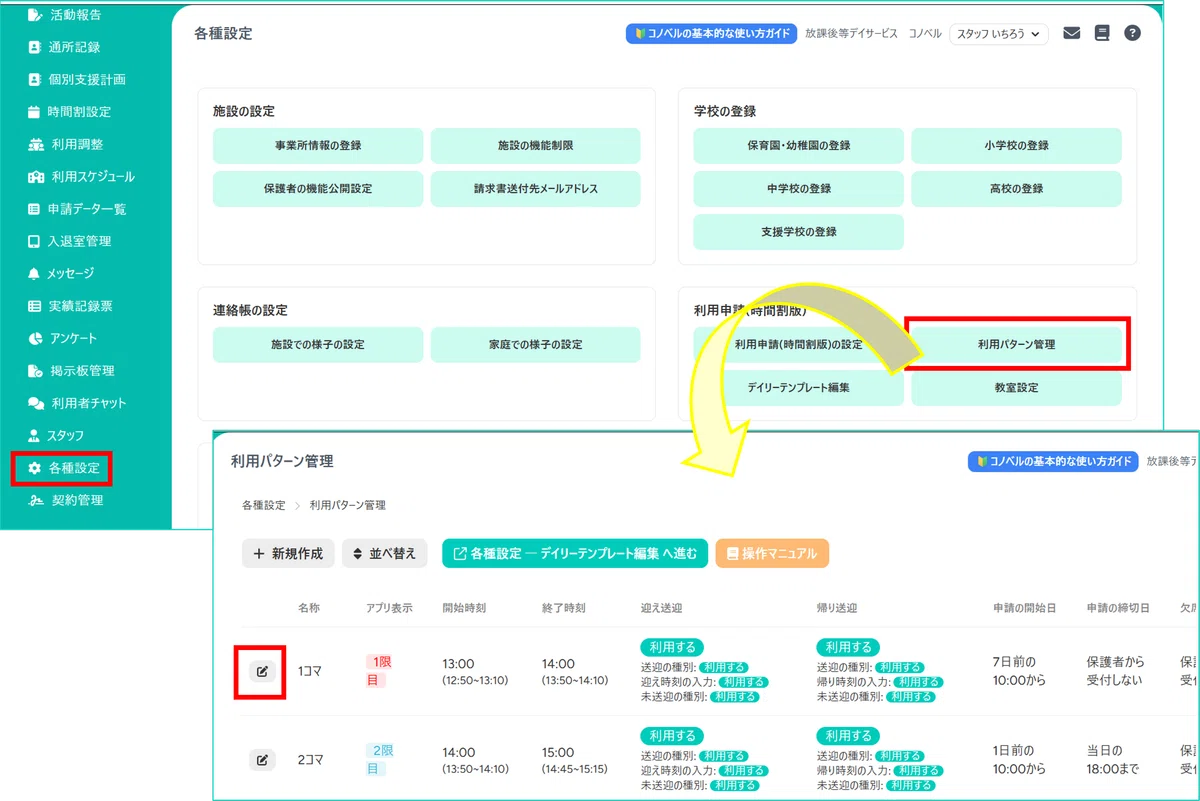1200x801 pixels.
Task: Open 請求書送付先メールアドレス setting
Action: click(535, 189)
